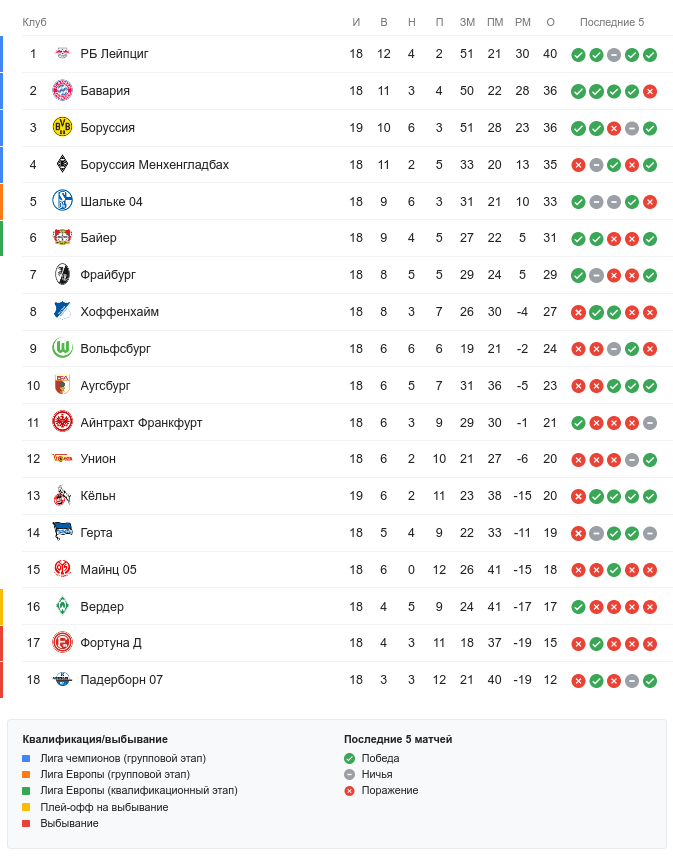Screen dimensions: 673x856
Task: Click Bavaria's latest loss result icon
Action: [x=650, y=91]
